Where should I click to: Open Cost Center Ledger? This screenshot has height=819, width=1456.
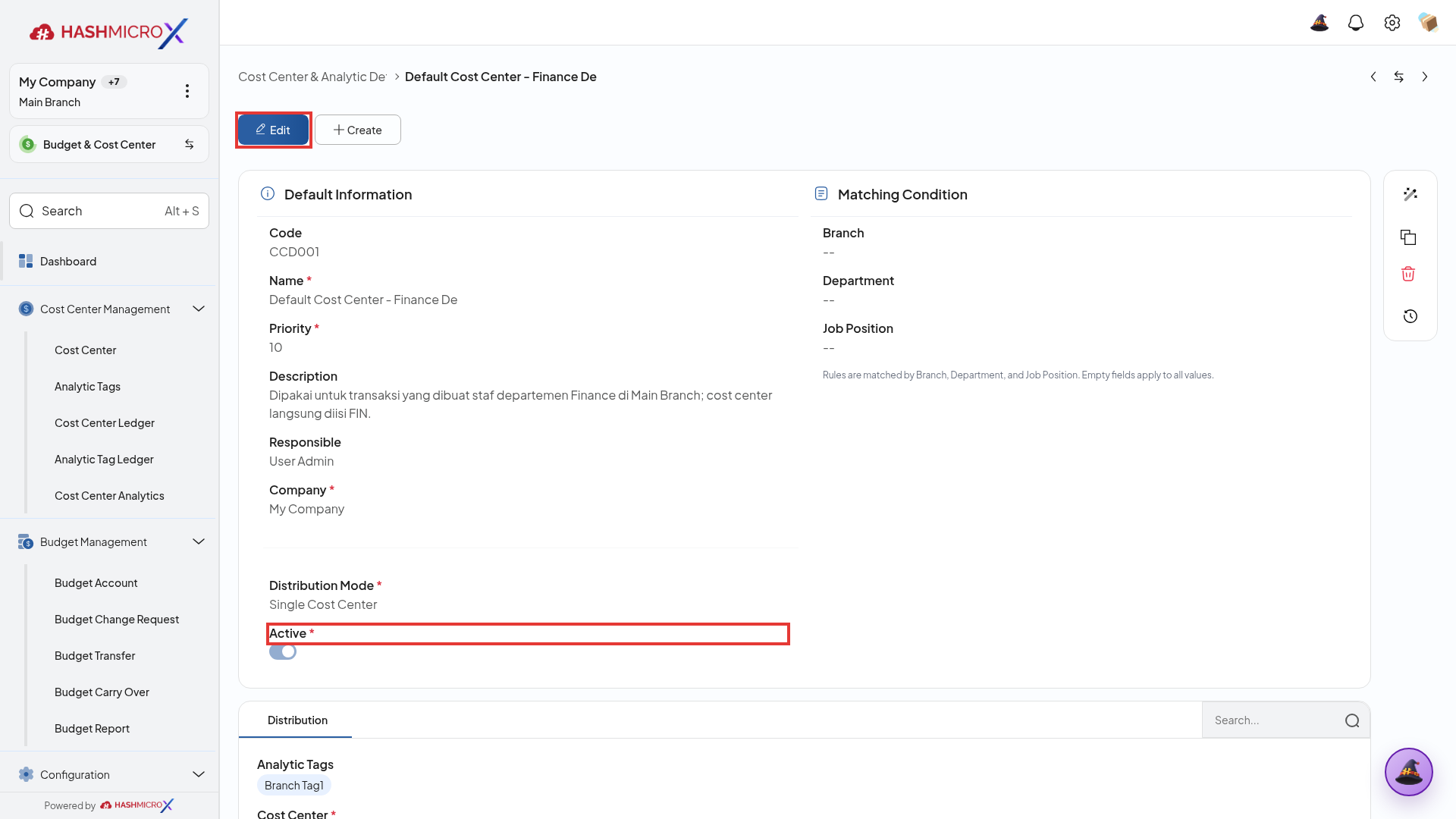click(105, 423)
